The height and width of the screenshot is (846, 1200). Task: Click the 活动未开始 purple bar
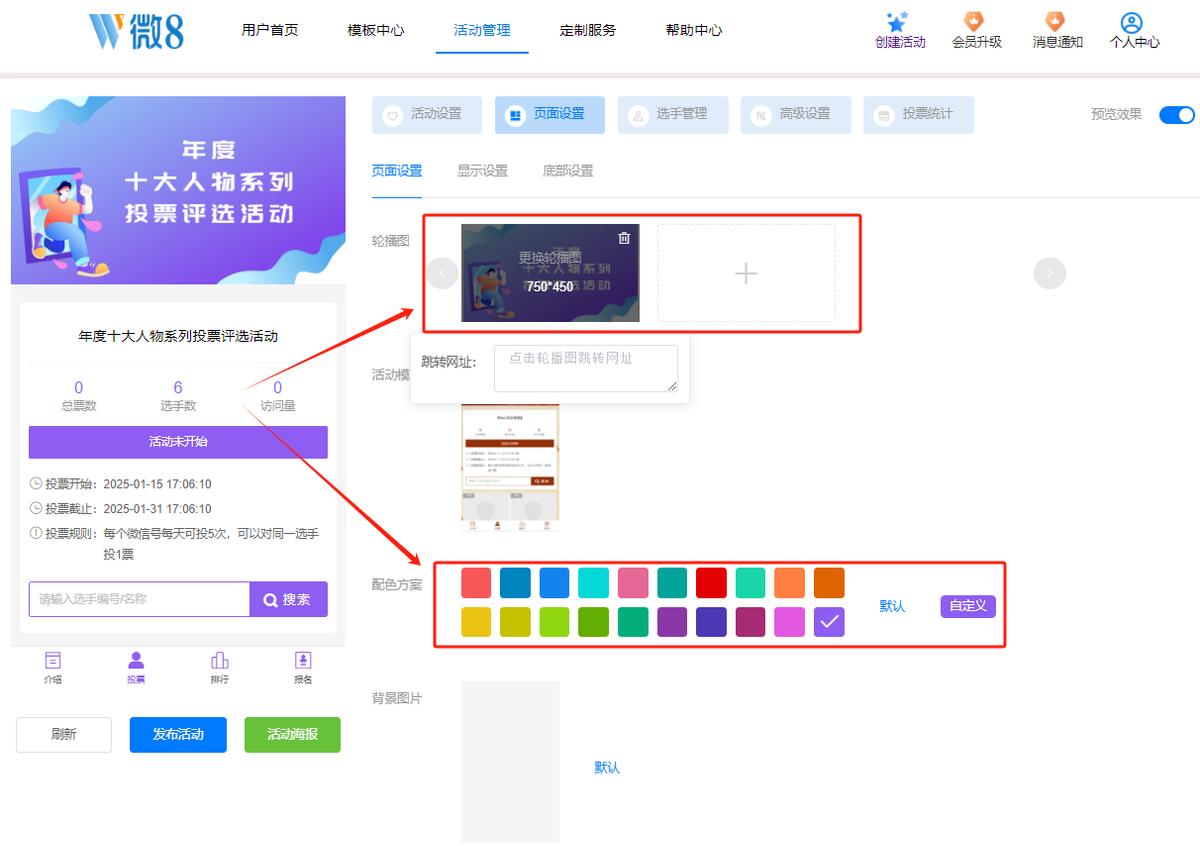[x=178, y=442]
